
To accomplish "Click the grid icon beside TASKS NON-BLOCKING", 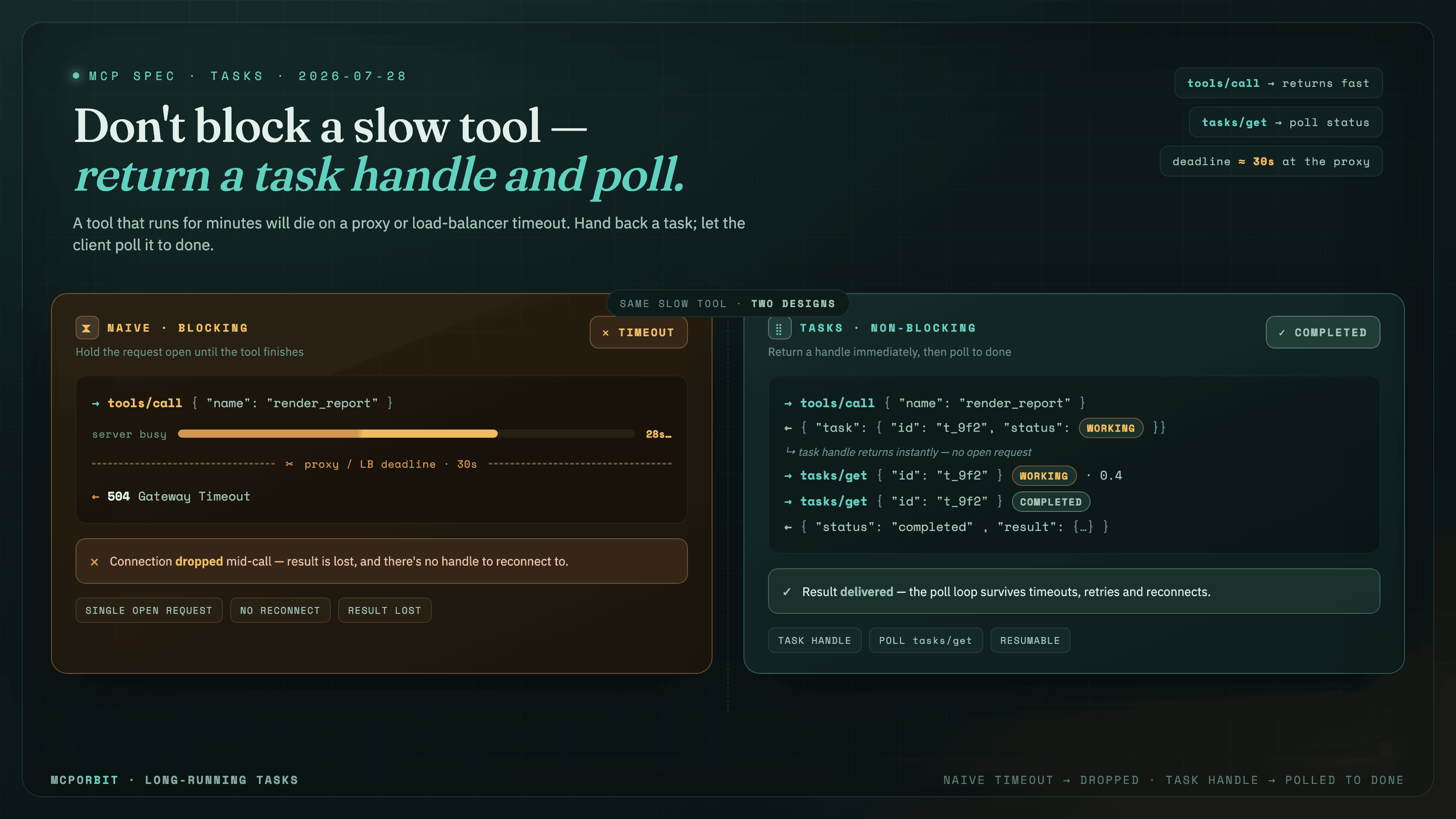I will click(779, 328).
